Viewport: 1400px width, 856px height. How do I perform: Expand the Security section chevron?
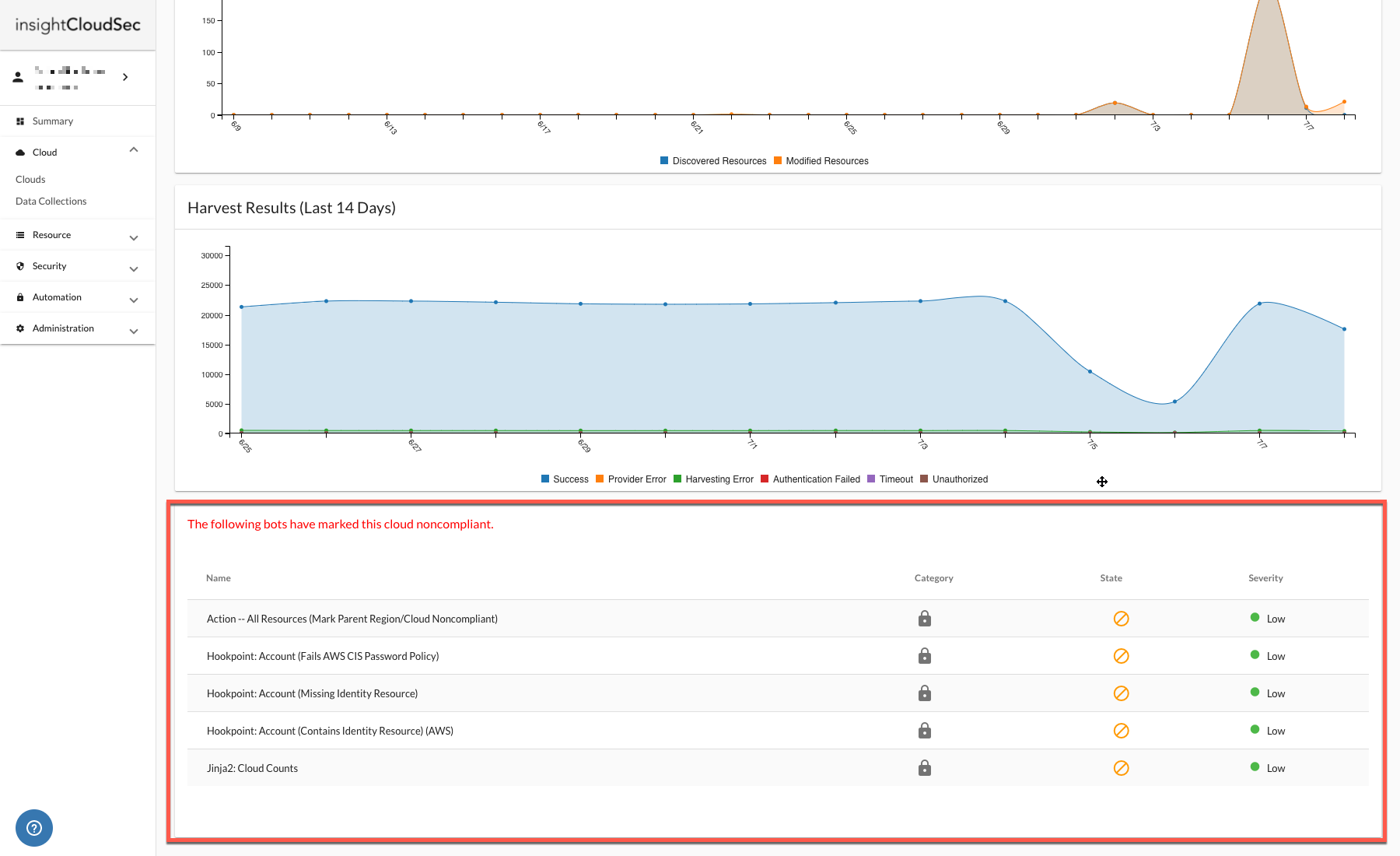pos(134,269)
